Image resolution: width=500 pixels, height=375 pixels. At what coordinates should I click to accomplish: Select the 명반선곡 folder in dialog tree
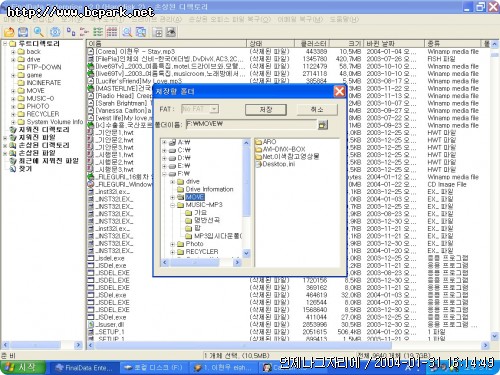click(207, 220)
